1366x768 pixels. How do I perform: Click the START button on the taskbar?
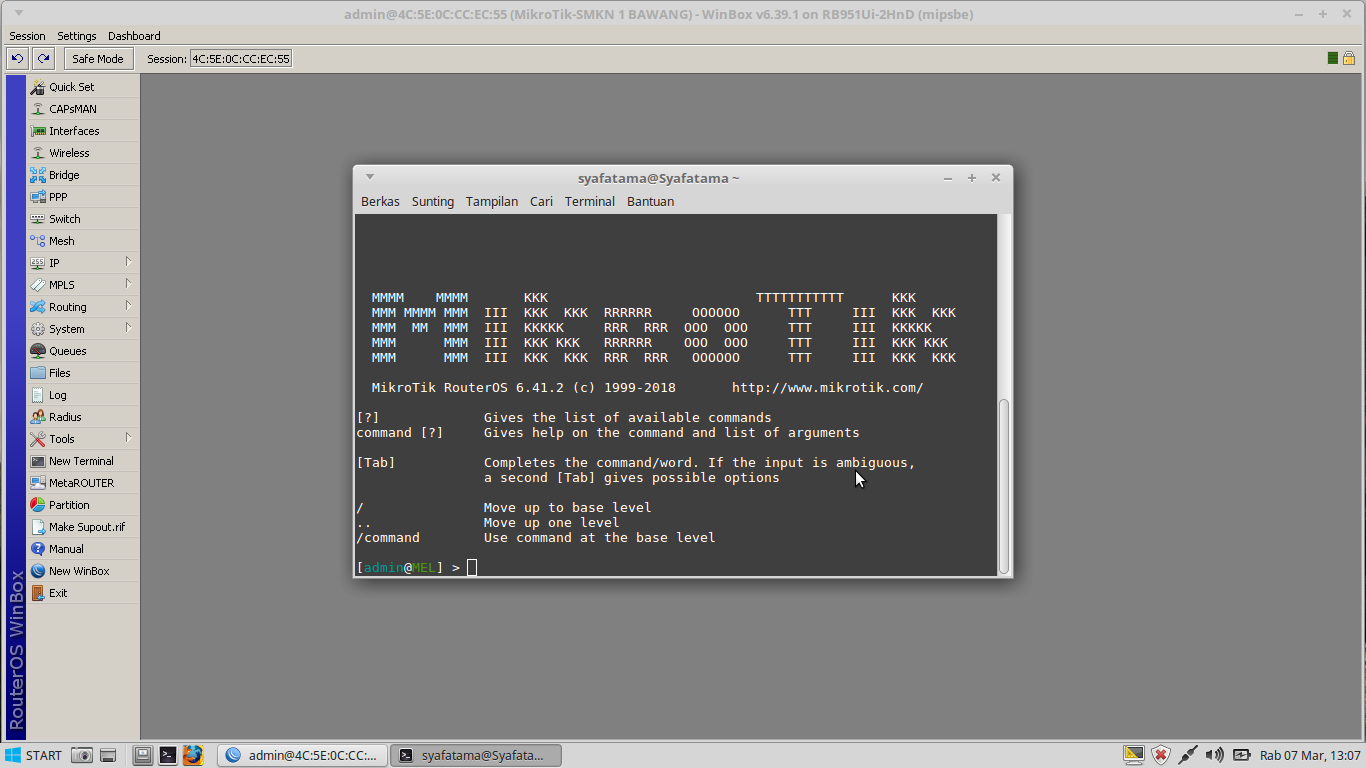coord(34,755)
